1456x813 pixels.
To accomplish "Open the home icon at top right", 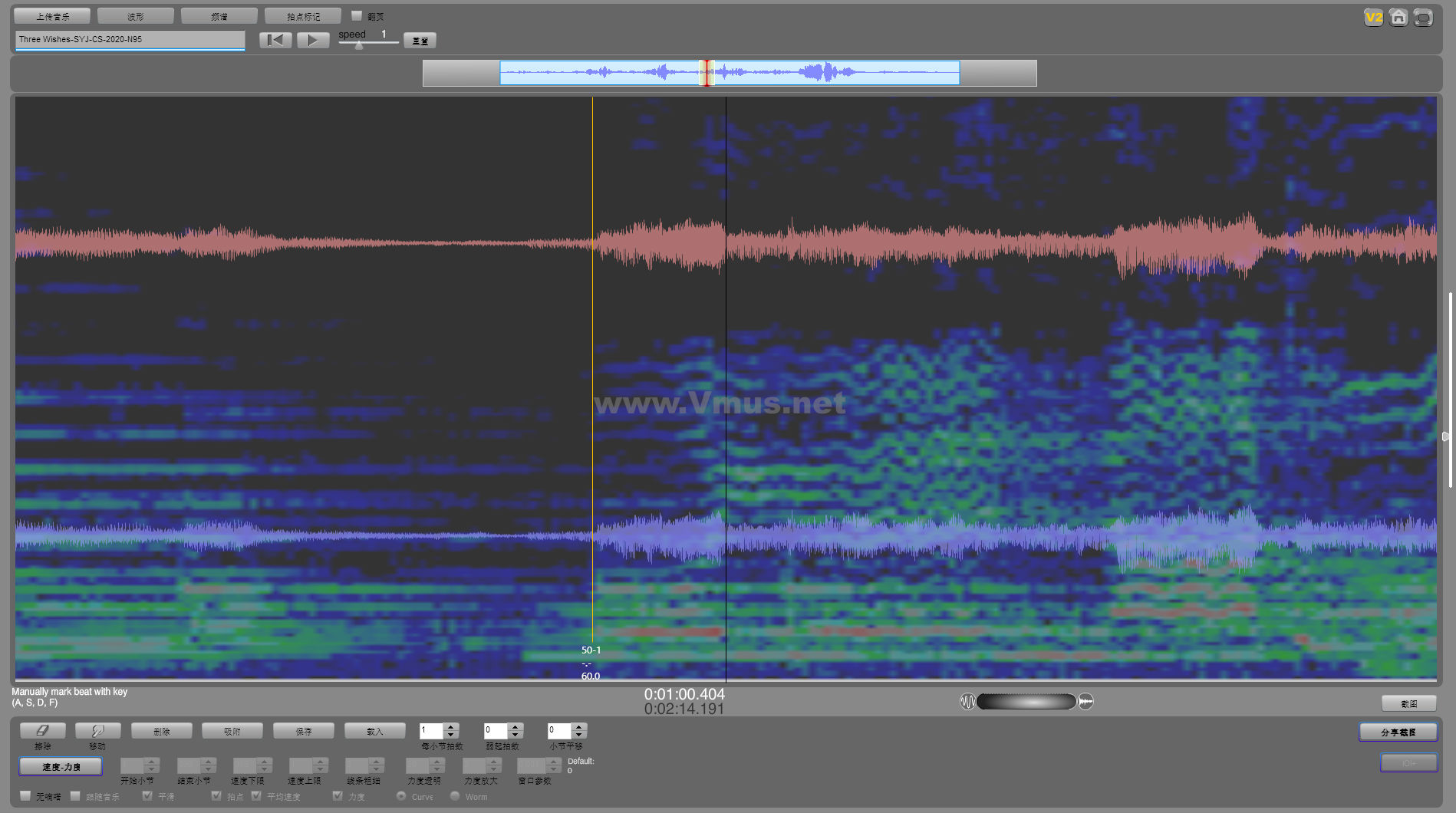I will [x=1398, y=18].
